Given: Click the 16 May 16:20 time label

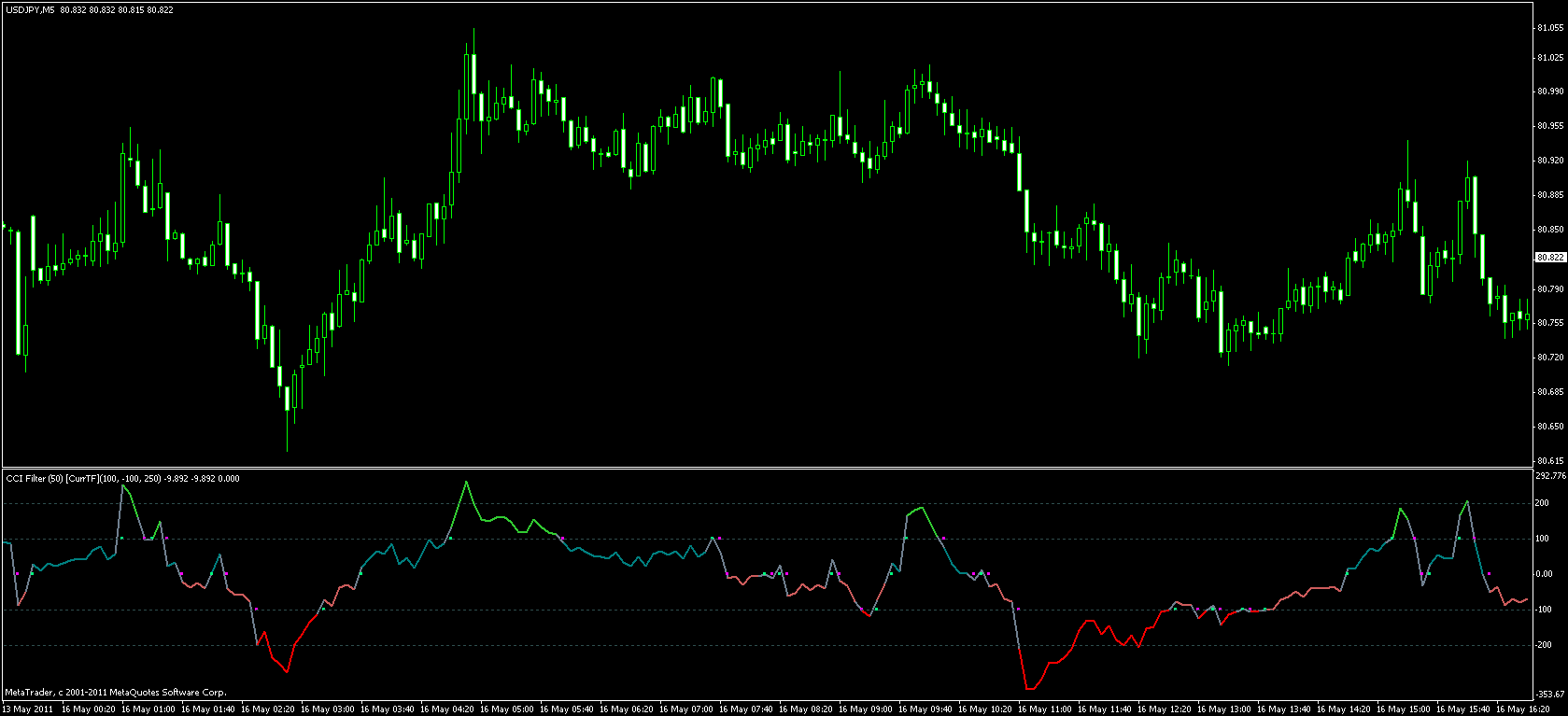Looking at the screenshot, I should pyautogui.click(x=1525, y=709).
